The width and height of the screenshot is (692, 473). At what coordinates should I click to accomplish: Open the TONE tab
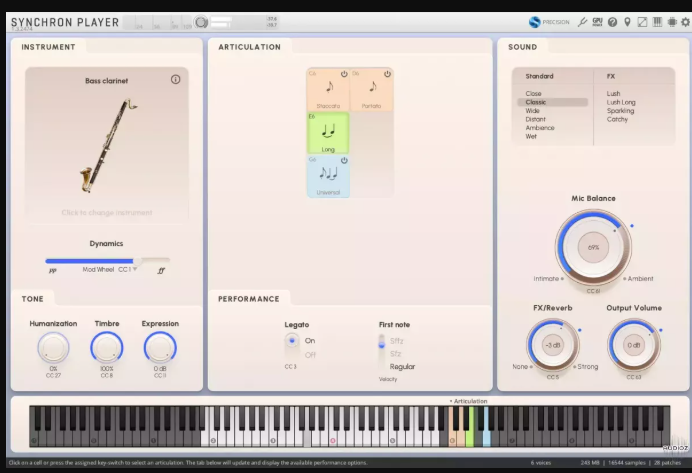pyautogui.click(x=33, y=299)
